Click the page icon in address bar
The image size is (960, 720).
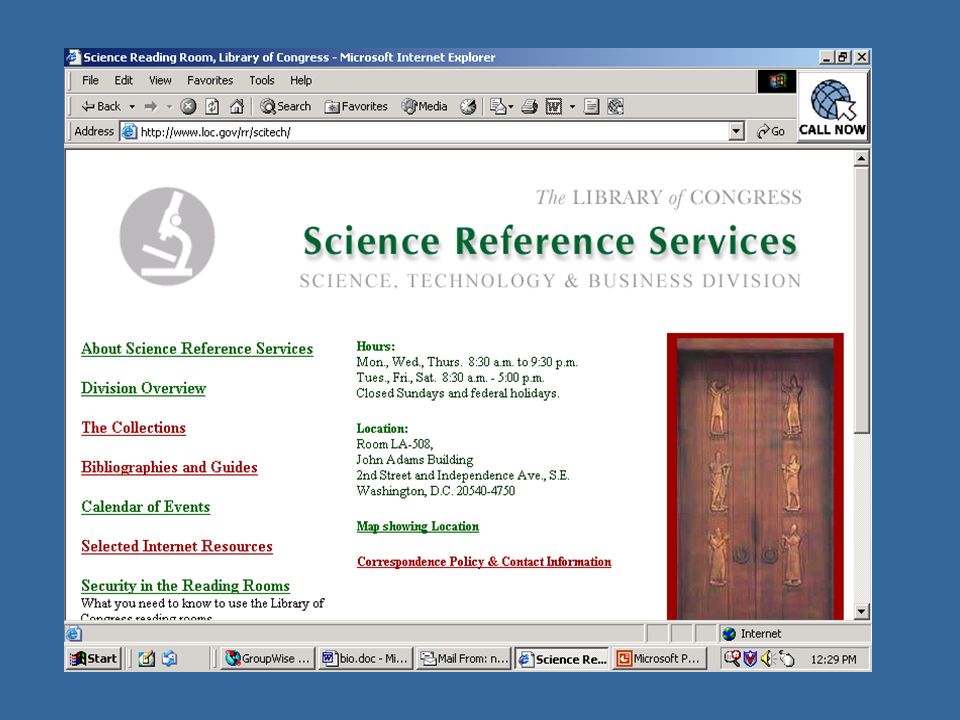click(x=129, y=132)
